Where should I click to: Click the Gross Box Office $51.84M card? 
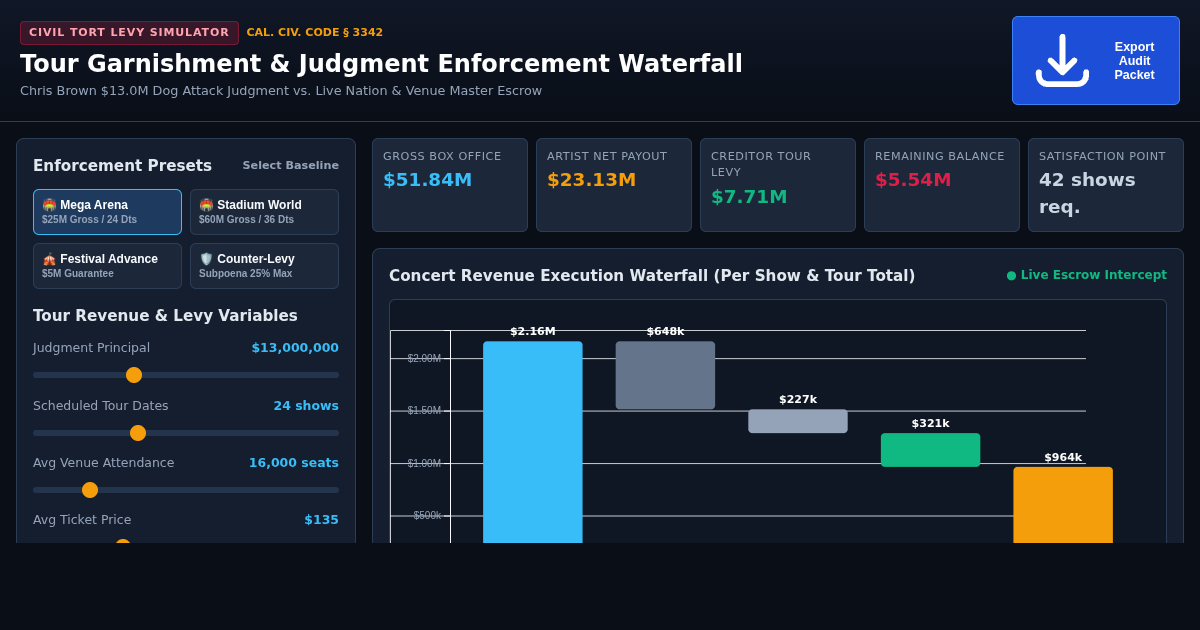click(x=450, y=185)
